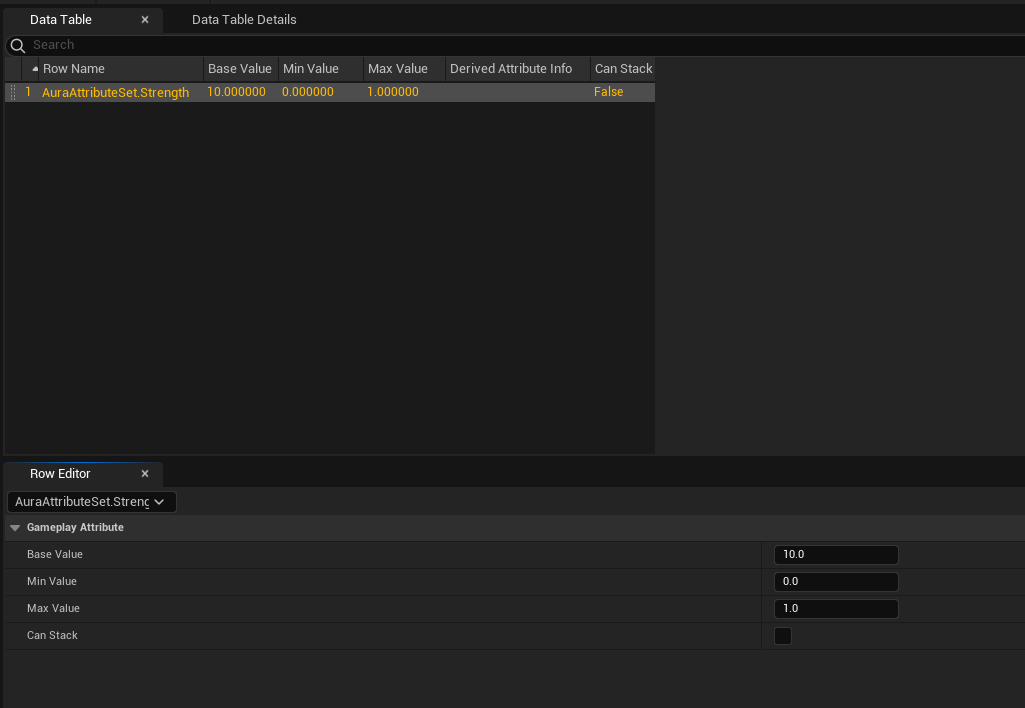Click the chevron on the row selector combo
The image size is (1025, 708).
[159, 501]
